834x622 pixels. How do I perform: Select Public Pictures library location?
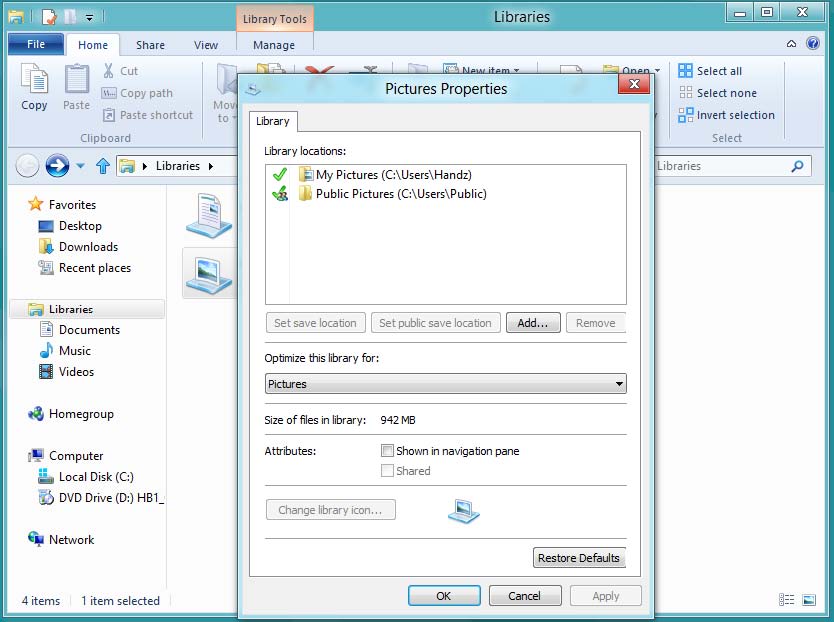pos(400,194)
